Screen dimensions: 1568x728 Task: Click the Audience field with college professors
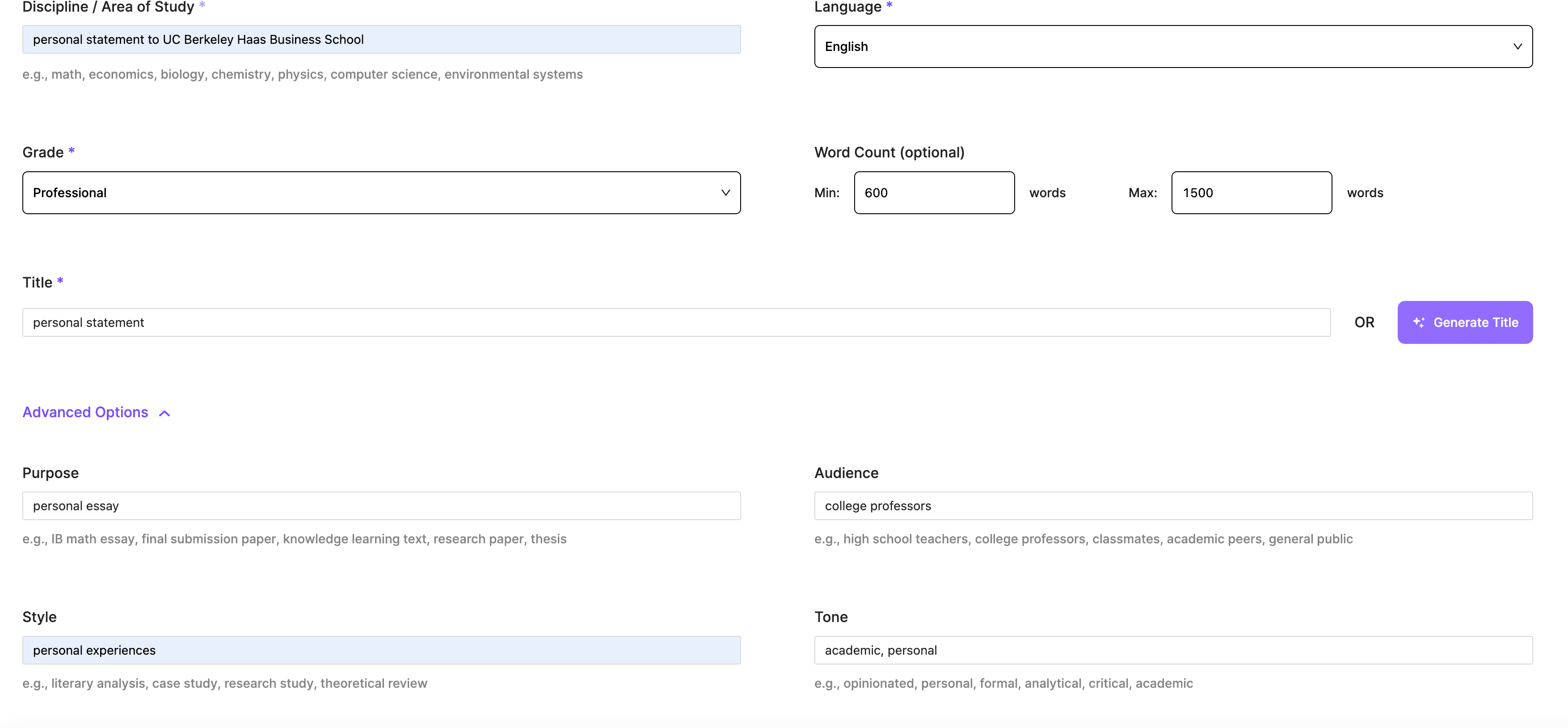(x=1172, y=506)
